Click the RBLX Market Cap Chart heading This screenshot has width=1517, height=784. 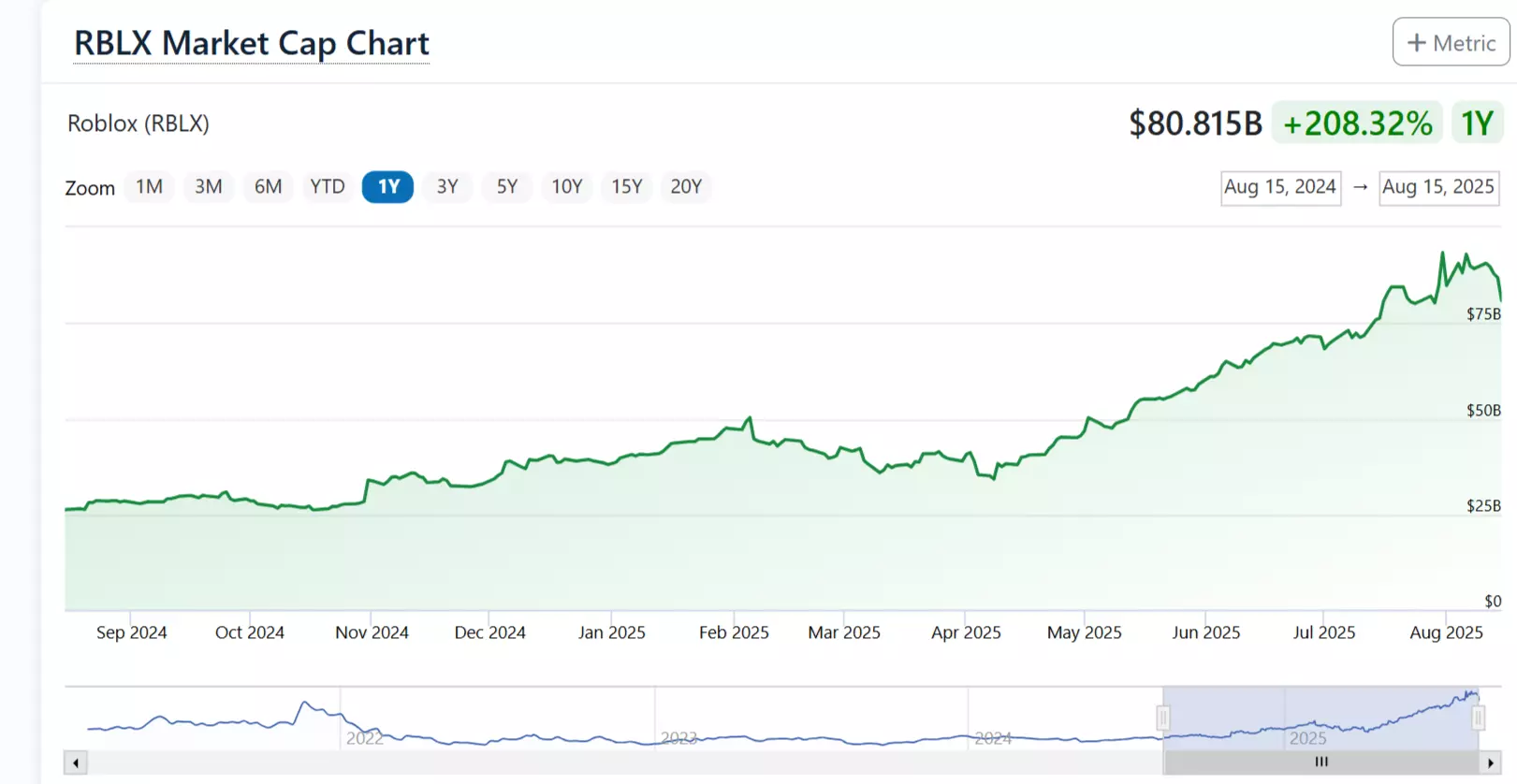coord(251,43)
